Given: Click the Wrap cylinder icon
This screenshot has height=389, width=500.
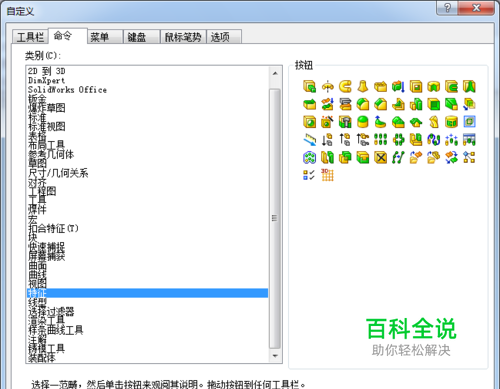Looking at the screenshot, I should [x=451, y=122].
